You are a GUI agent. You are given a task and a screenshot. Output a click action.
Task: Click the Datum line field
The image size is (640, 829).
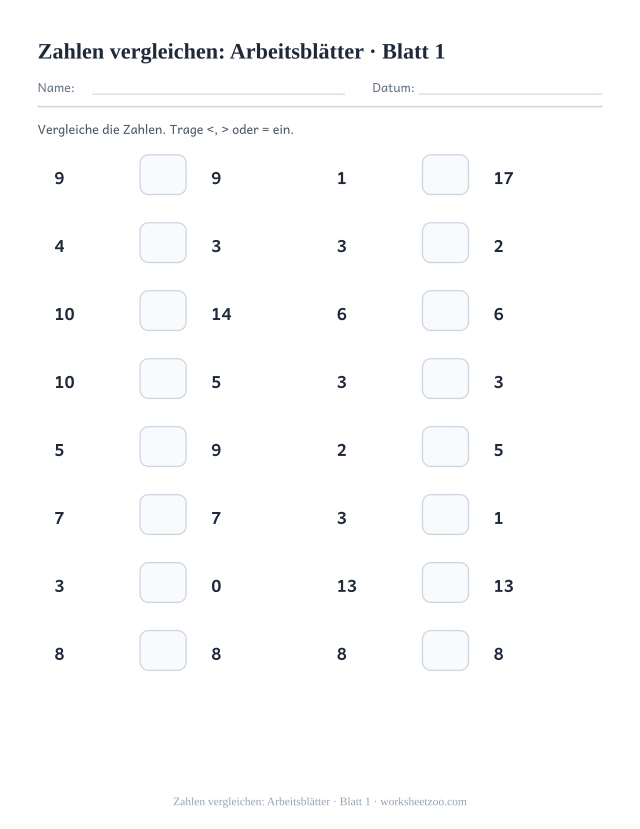[510, 88]
